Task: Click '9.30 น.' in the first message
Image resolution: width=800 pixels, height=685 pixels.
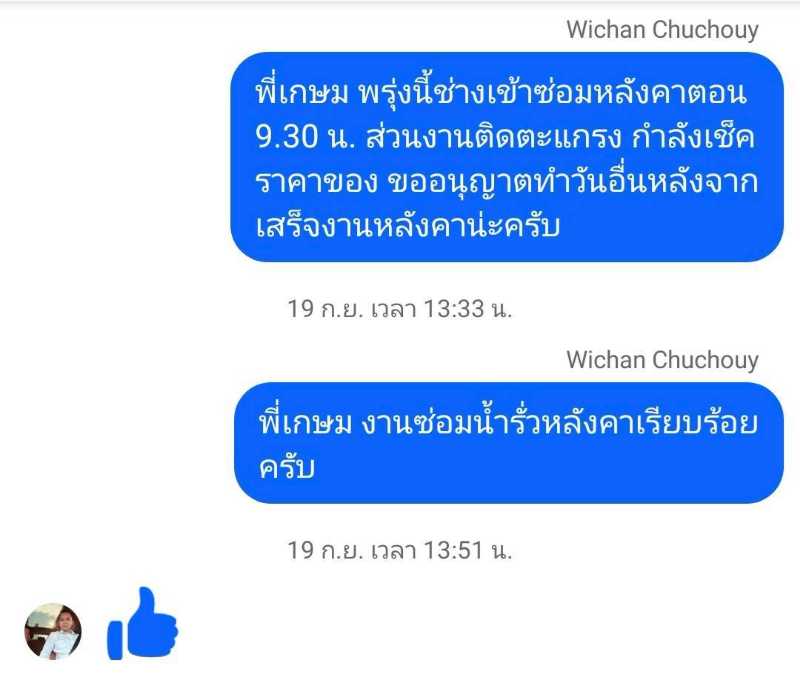Action: click(x=305, y=138)
